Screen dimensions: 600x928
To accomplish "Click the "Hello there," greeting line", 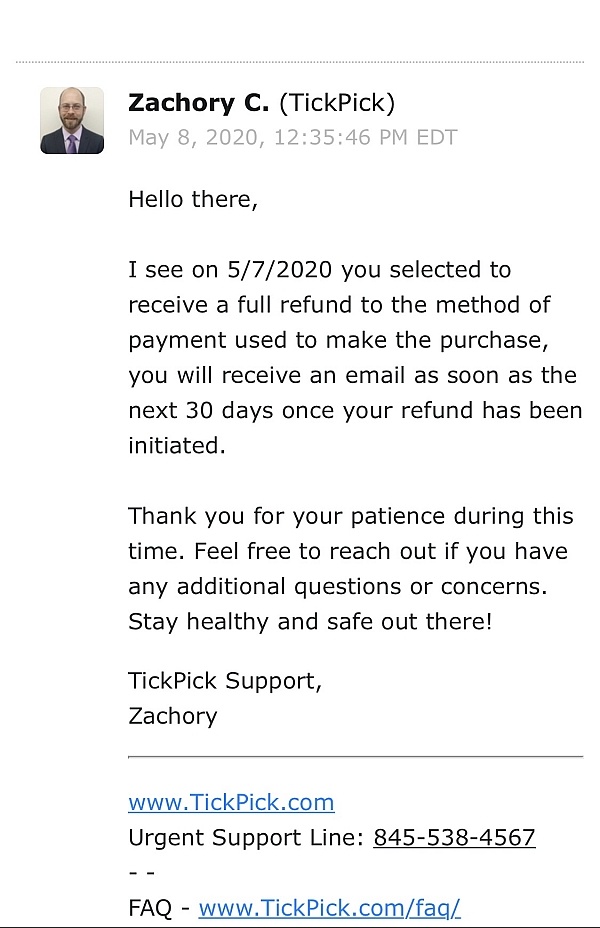I will click(x=193, y=199).
